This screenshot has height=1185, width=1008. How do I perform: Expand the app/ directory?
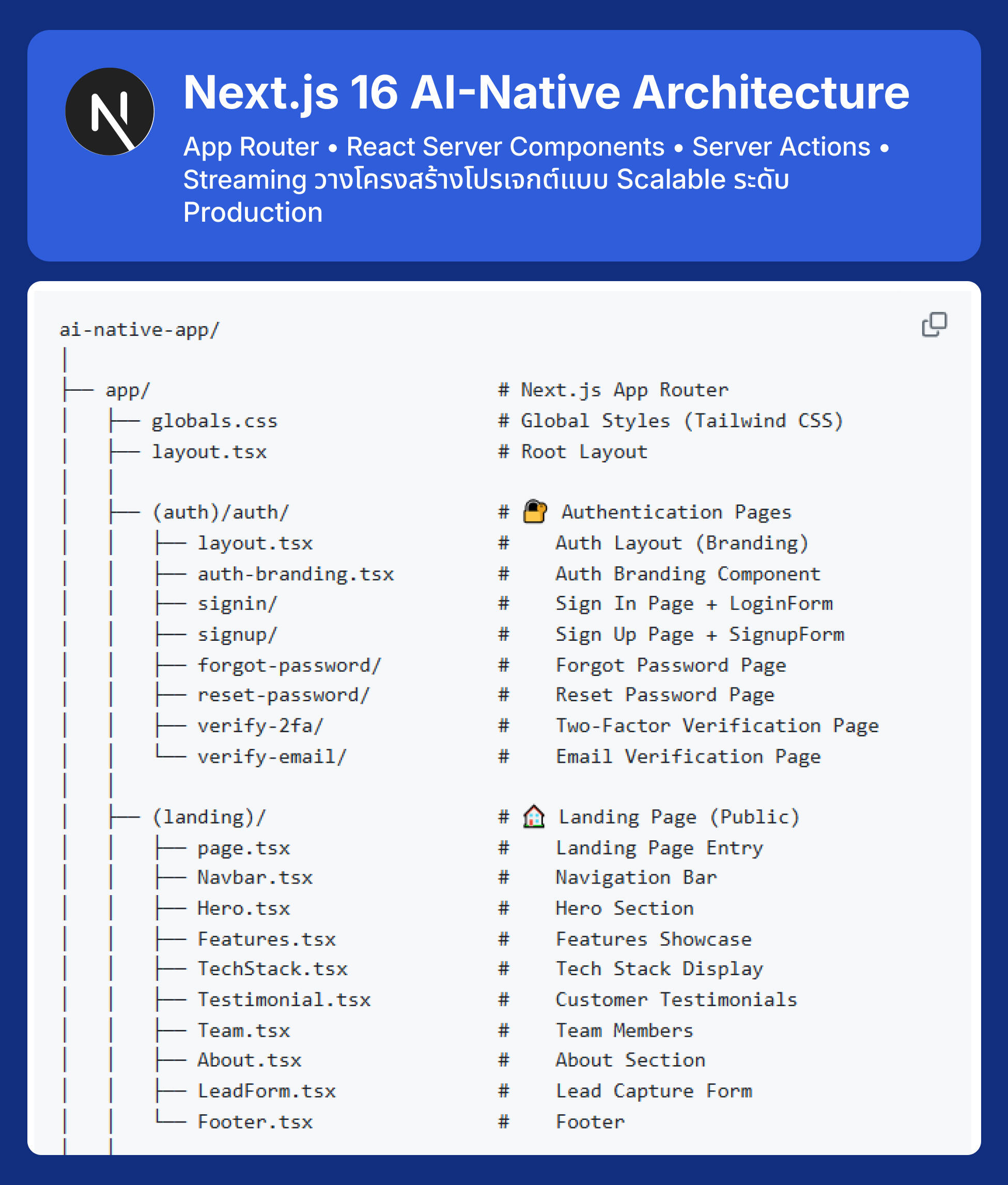pyautogui.click(x=127, y=389)
